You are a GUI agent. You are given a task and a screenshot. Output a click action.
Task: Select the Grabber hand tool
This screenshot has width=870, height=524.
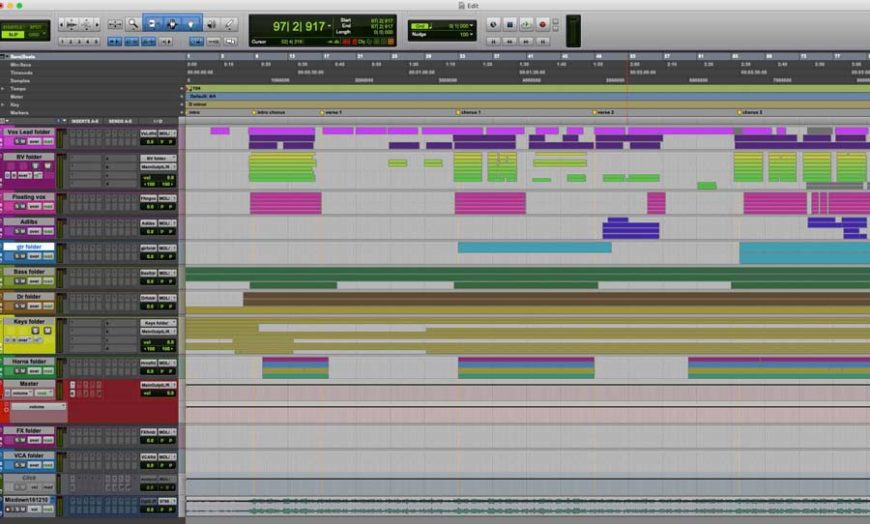172,24
